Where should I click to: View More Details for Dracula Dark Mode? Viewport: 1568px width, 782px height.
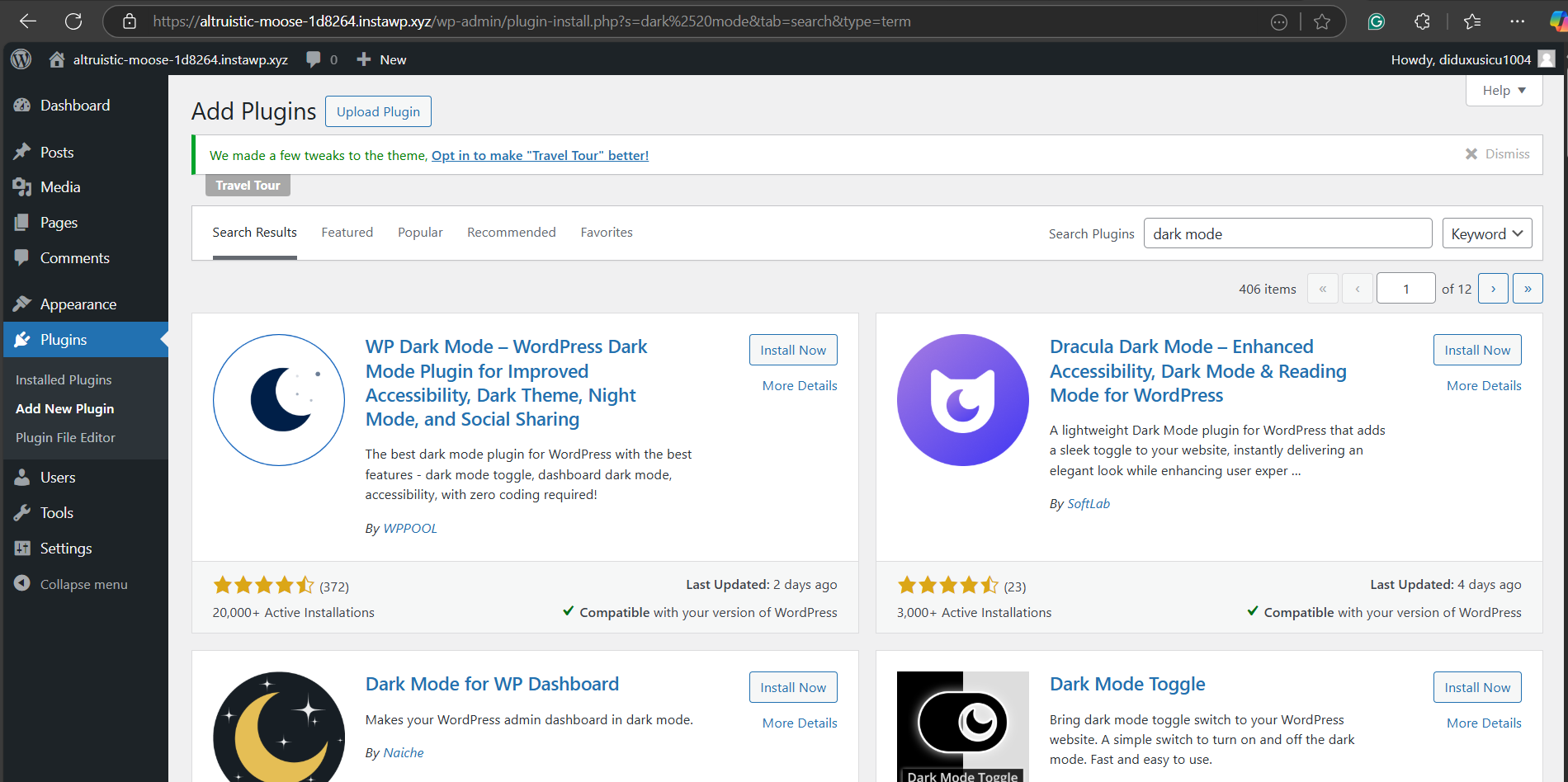[x=1484, y=386]
